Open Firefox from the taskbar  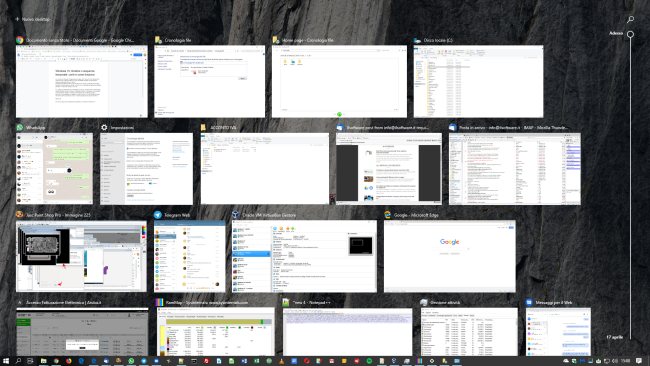(69, 361)
